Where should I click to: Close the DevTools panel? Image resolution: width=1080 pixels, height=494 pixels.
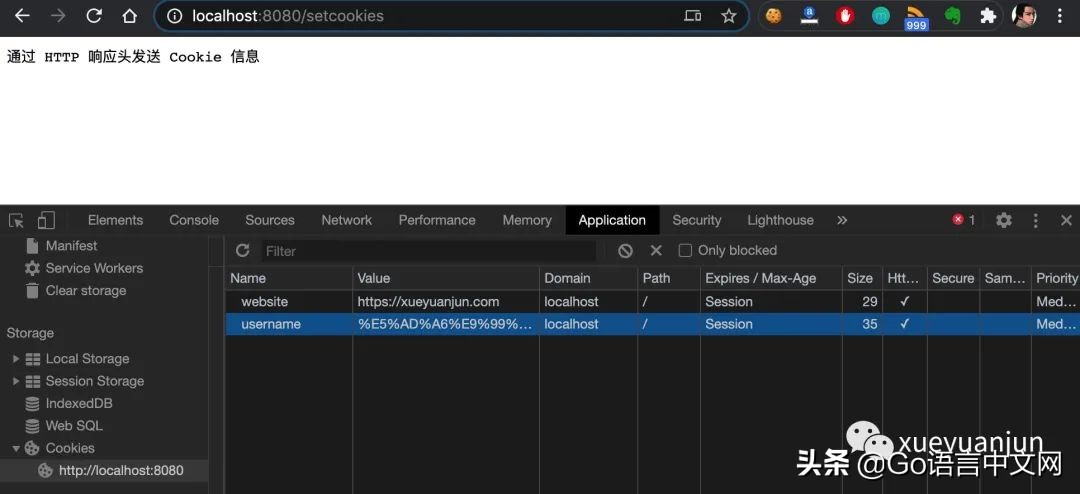coord(1066,220)
